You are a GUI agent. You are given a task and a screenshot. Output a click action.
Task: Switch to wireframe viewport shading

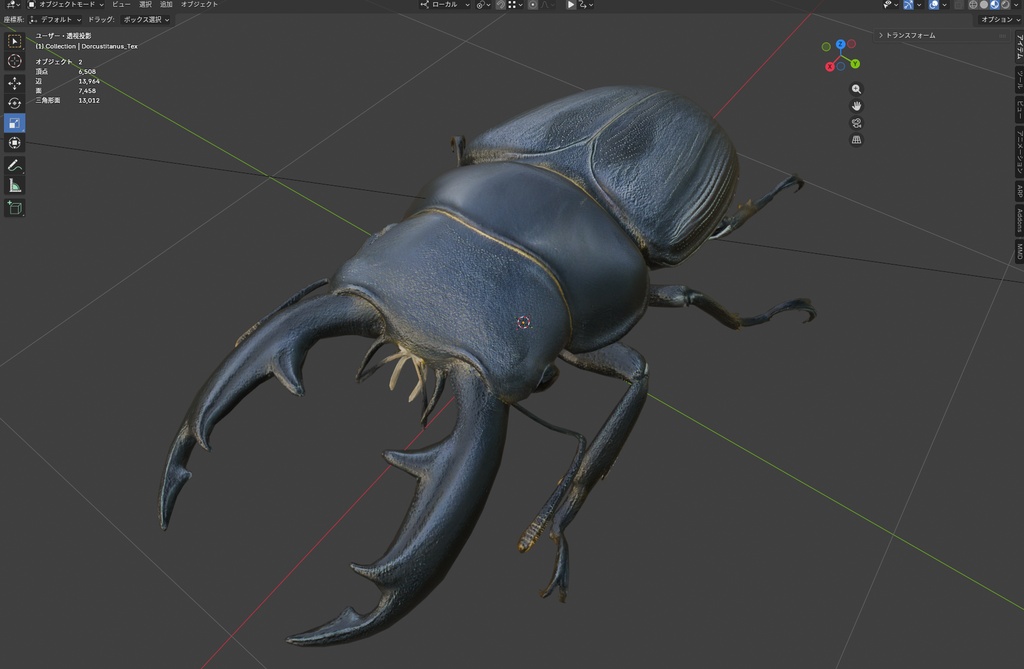point(973,5)
